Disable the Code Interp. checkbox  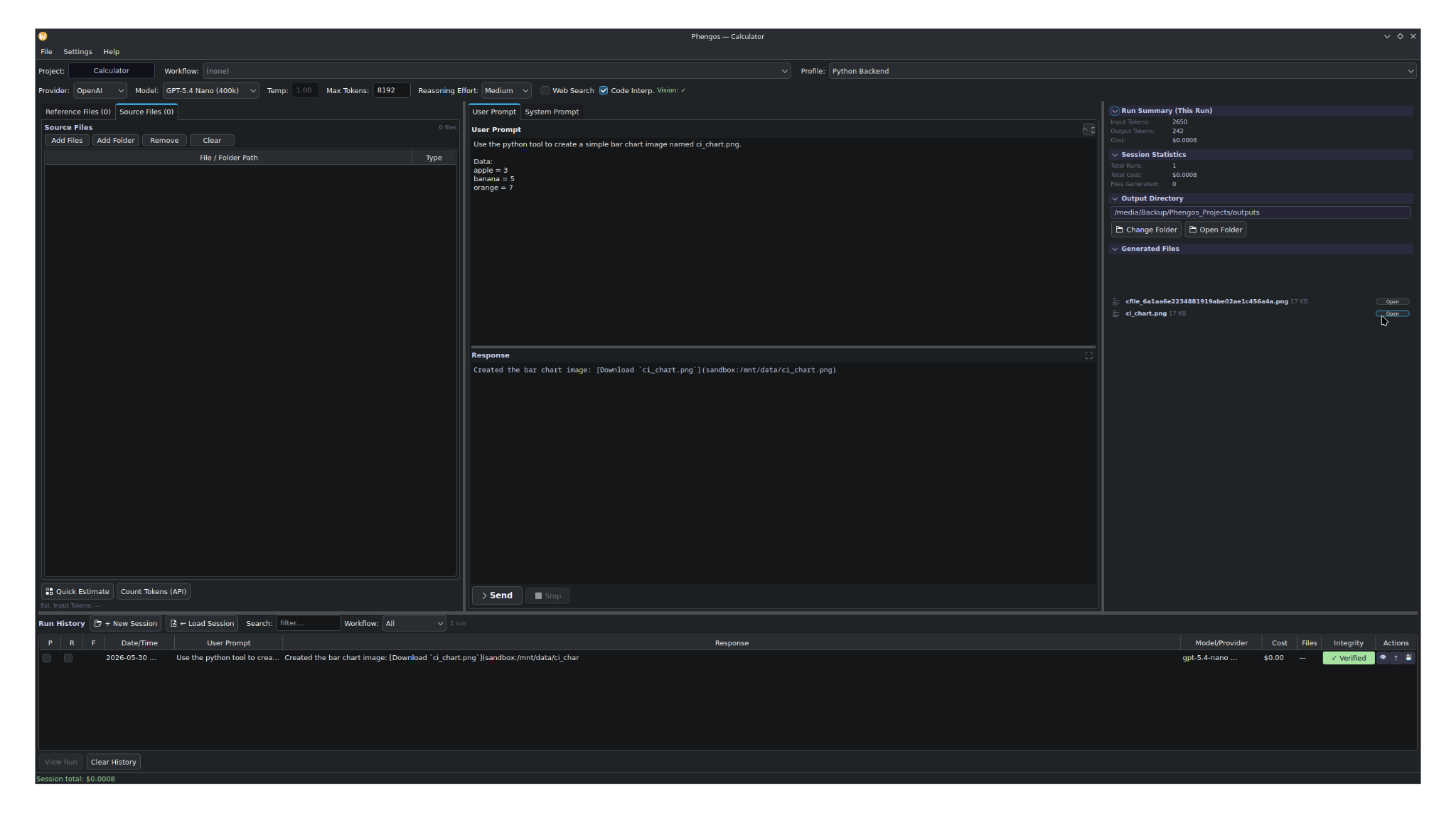(604, 90)
